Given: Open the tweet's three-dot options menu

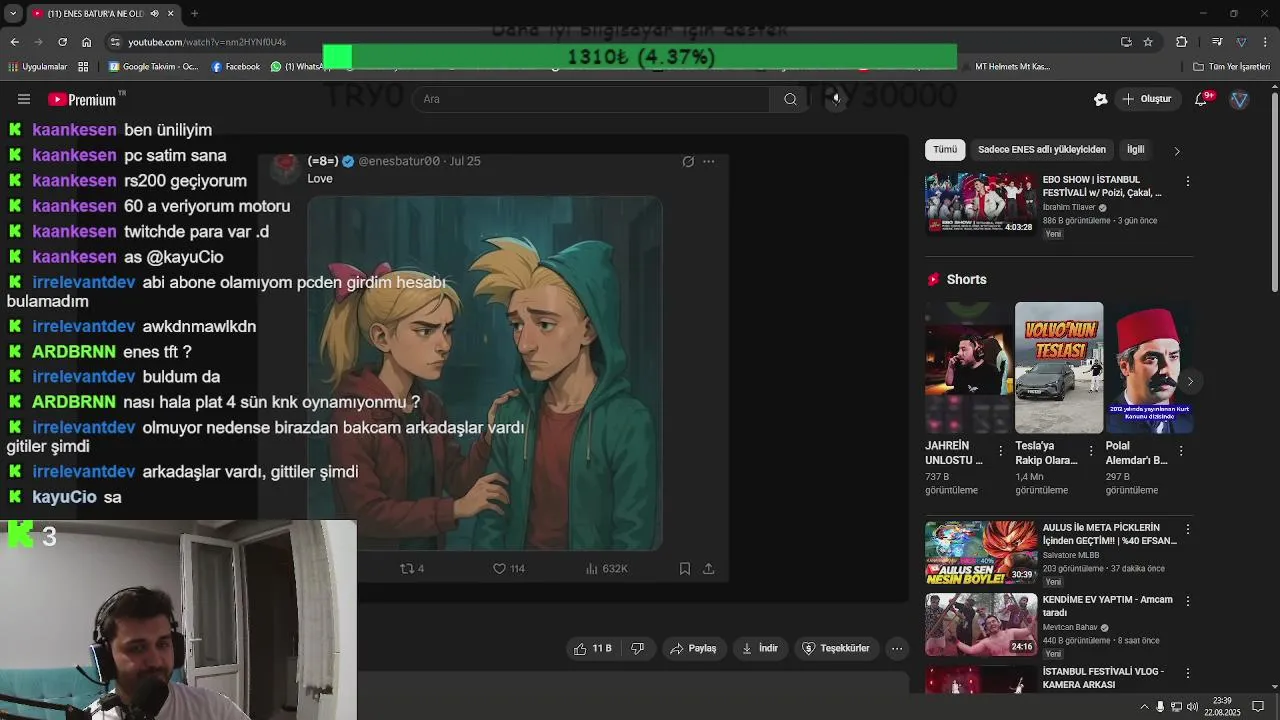Looking at the screenshot, I should (709, 161).
